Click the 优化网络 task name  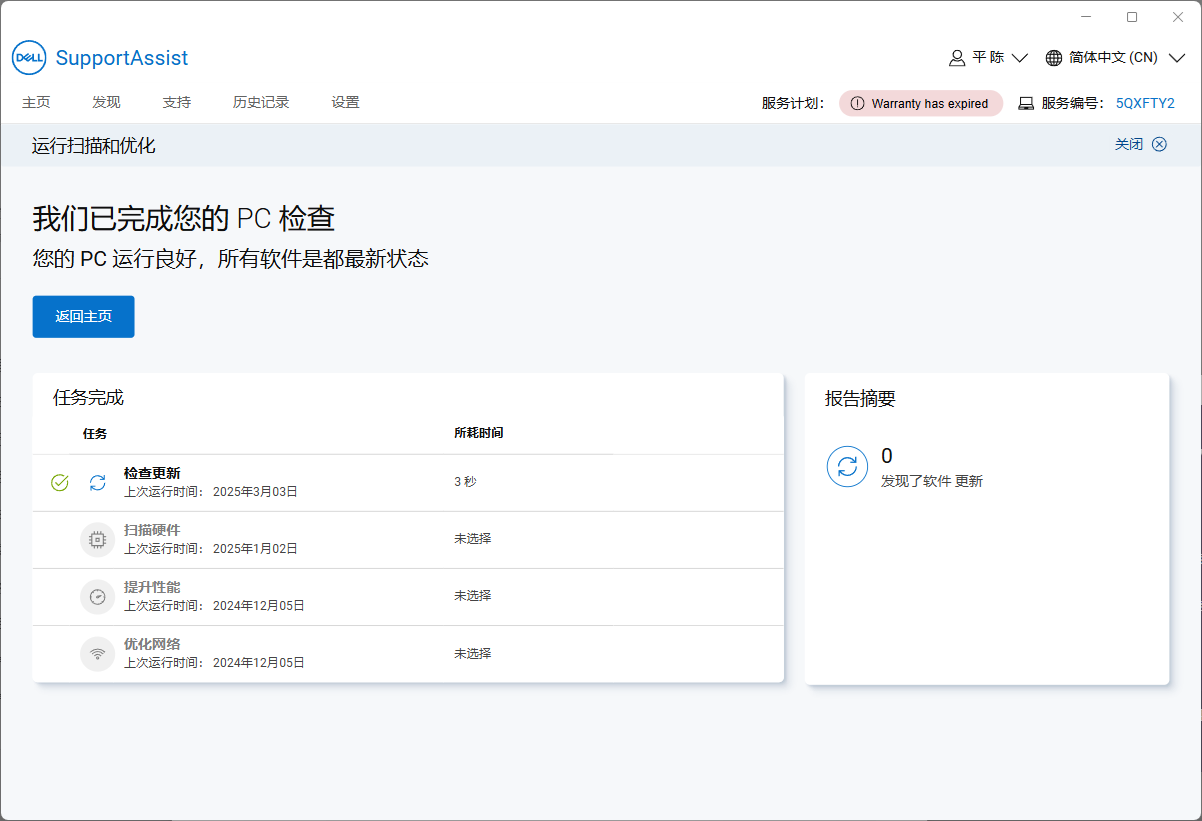[x=152, y=644]
